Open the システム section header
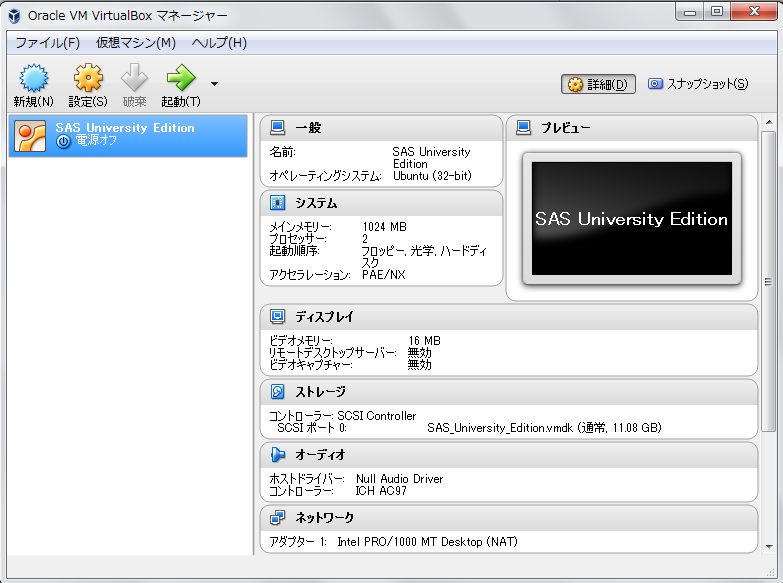Image resolution: width=783 pixels, height=583 pixels. tap(382, 203)
